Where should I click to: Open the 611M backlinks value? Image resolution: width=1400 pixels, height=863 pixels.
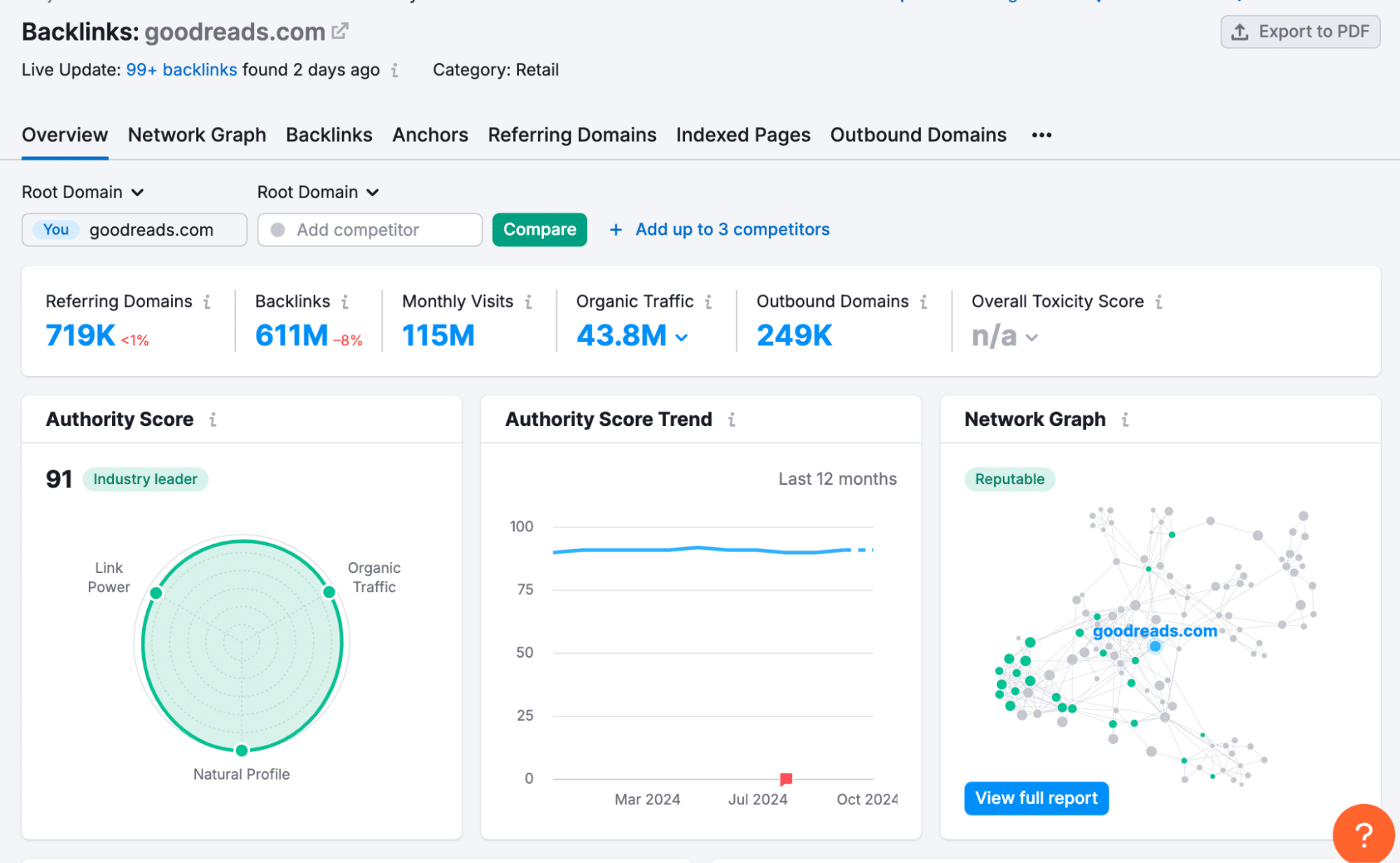tap(291, 336)
